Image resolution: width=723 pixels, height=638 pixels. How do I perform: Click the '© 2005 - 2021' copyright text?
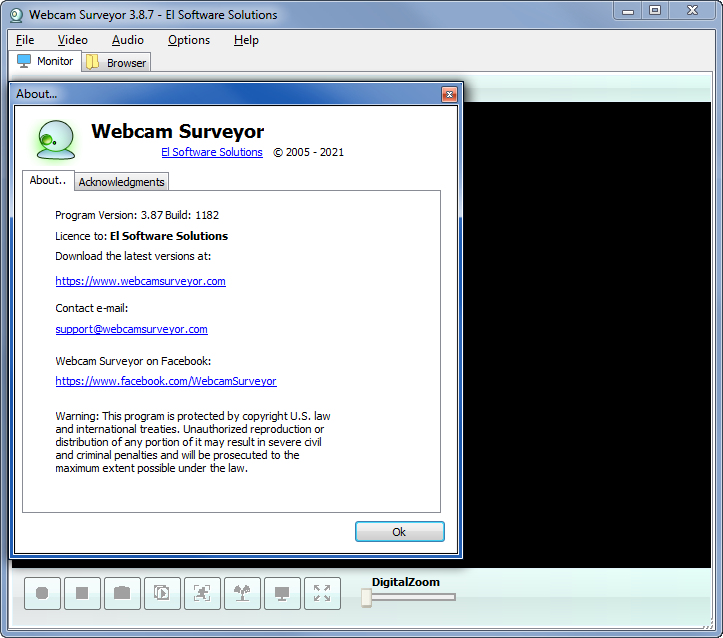(x=308, y=152)
